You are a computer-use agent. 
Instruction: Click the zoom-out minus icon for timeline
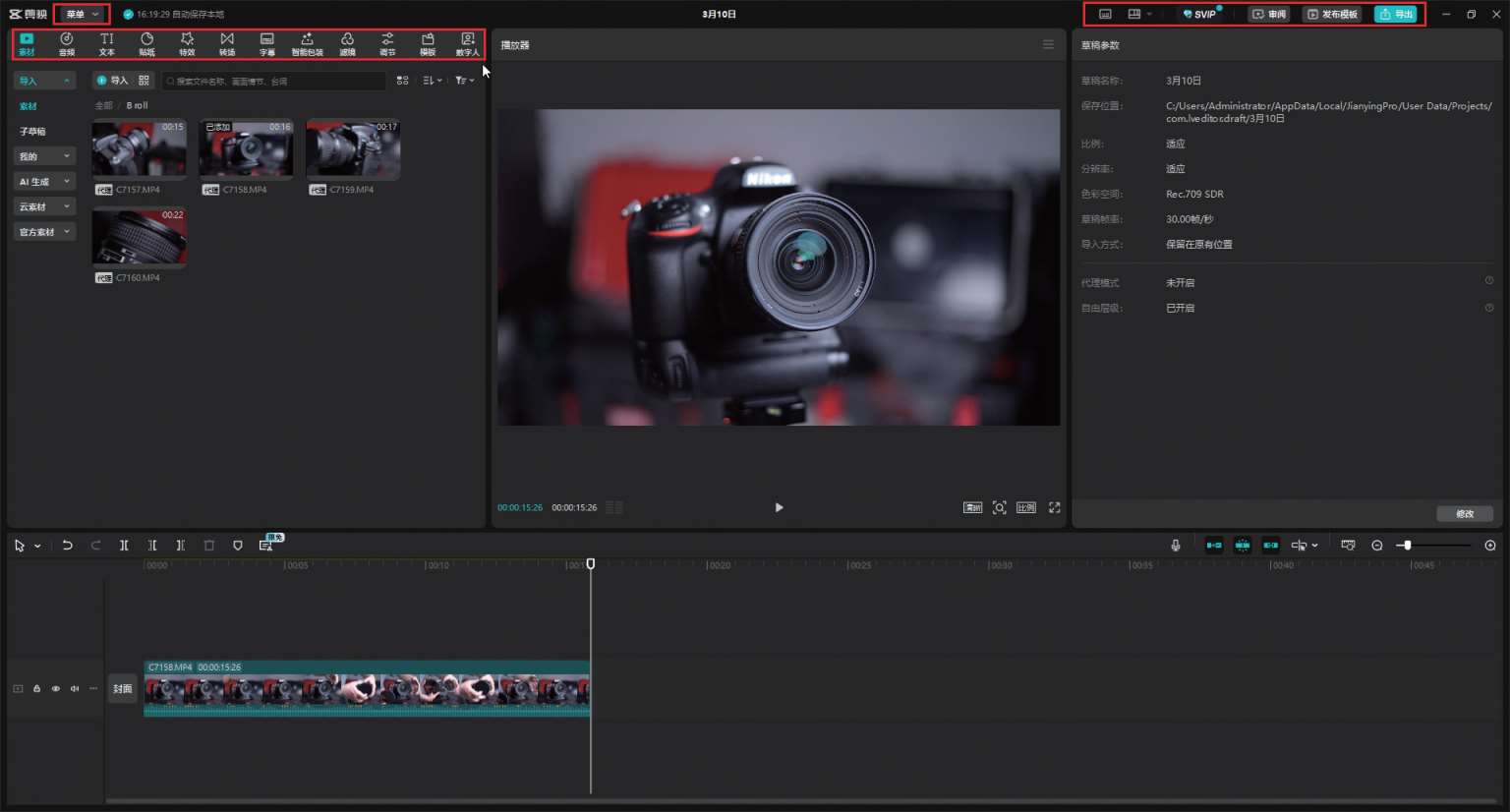pos(1376,546)
